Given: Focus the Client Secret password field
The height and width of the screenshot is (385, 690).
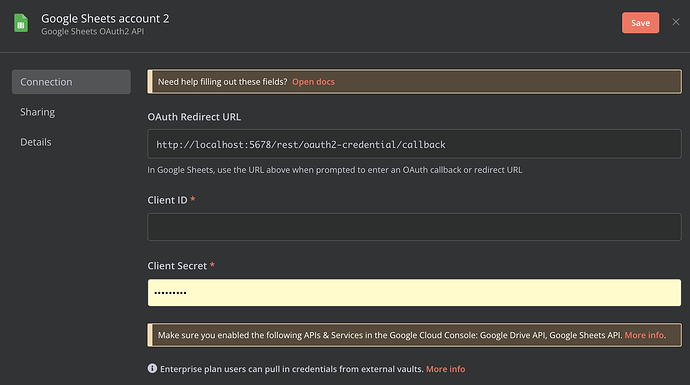Looking at the screenshot, I should click(414, 293).
